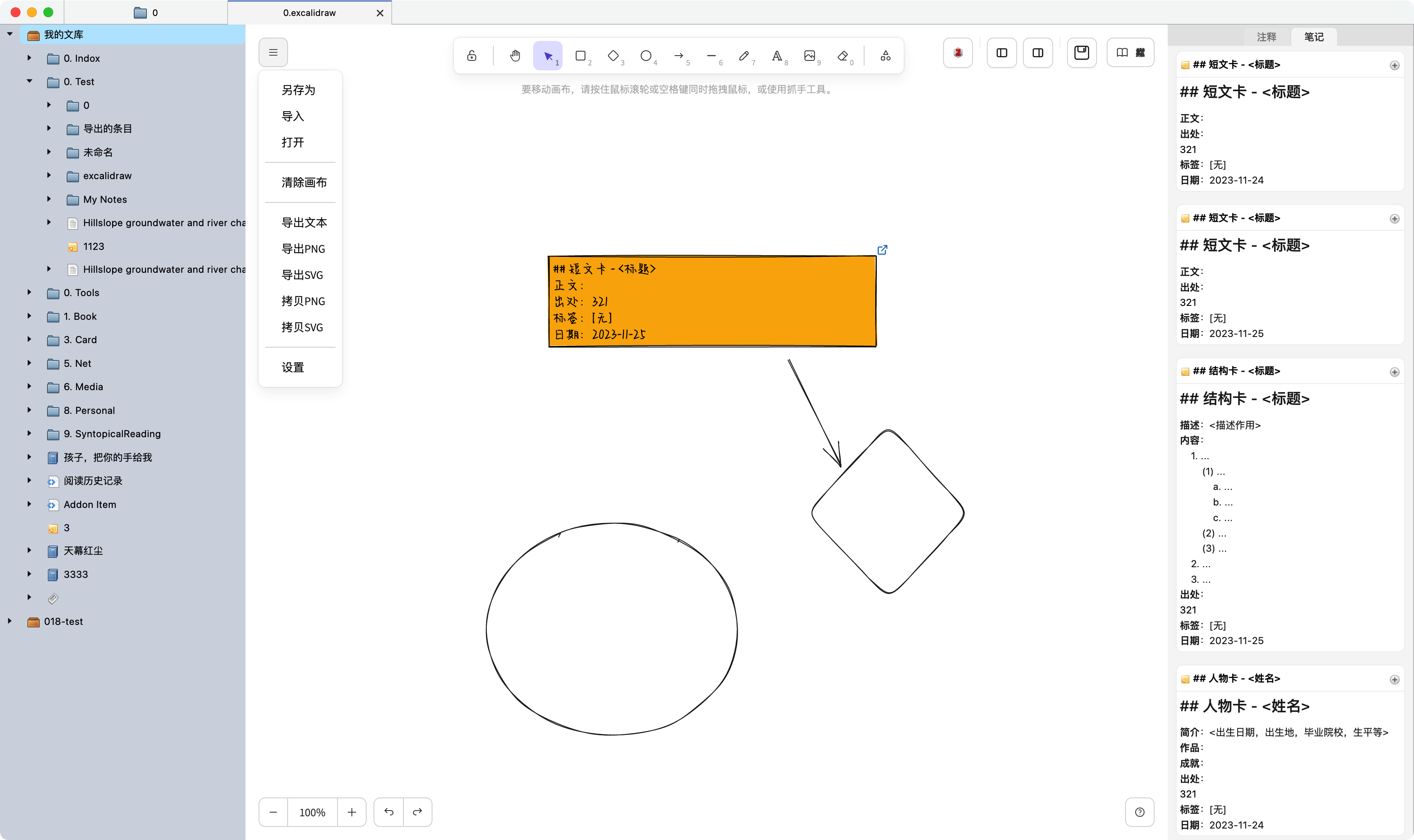1414x840 pixels.
Task: Click the undo button
Action: click(388, 812)
